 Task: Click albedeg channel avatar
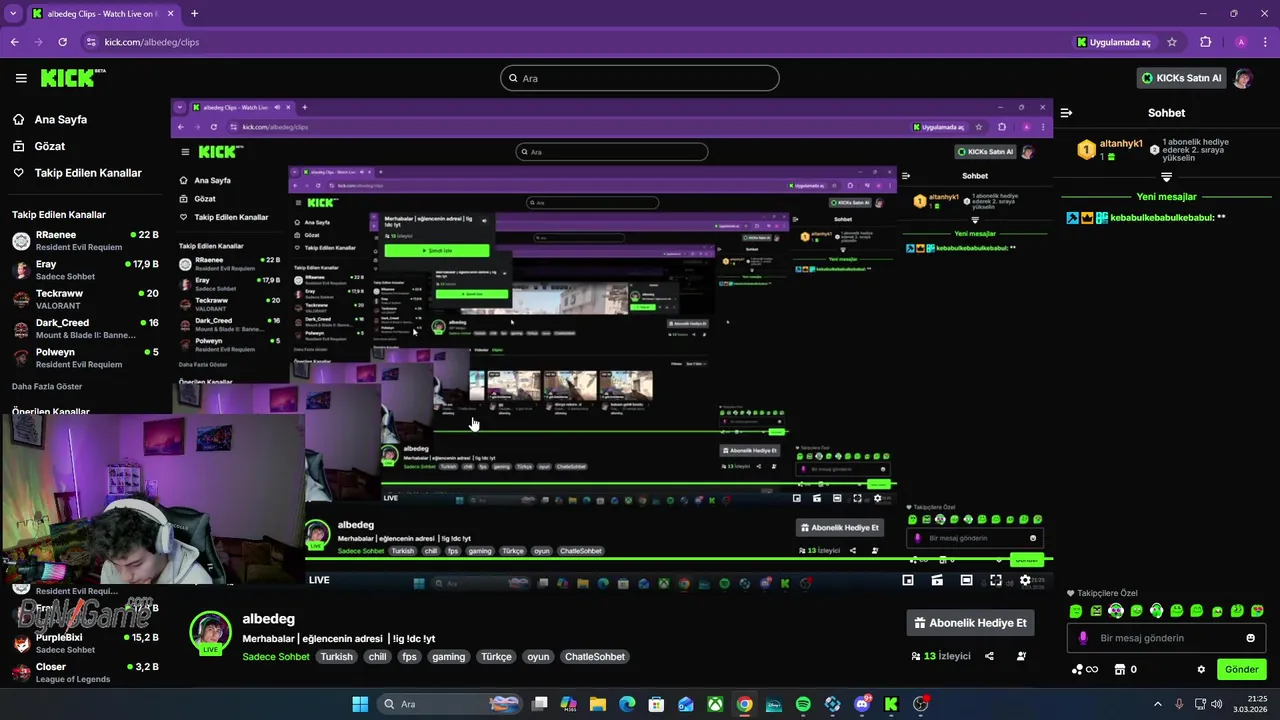(x=210, y=632)
